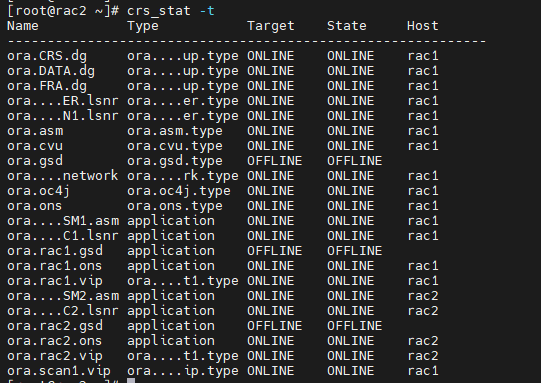
Task: Click the ora.asm resource name
Action: (35, 131)
